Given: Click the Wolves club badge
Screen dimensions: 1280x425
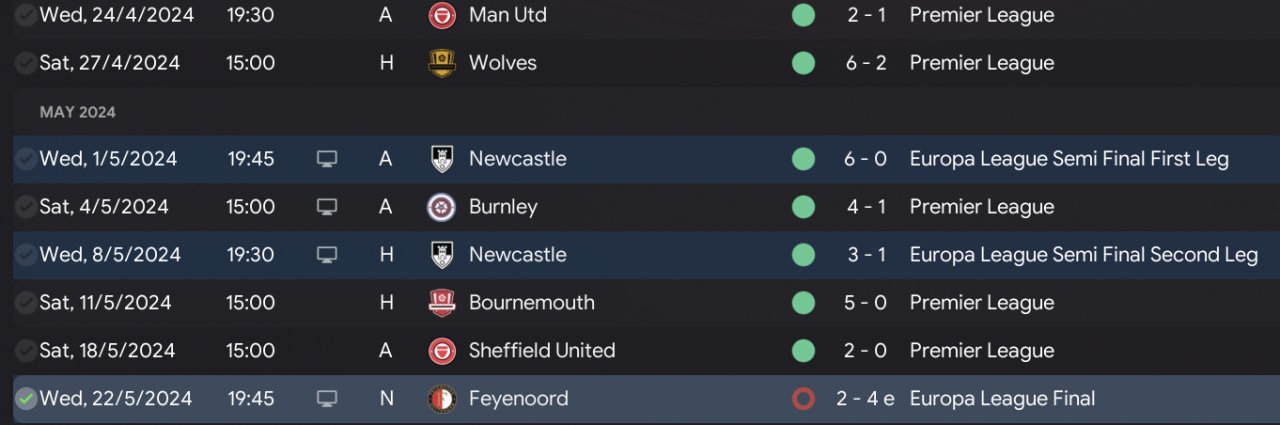Looking at the screenshot, I should (442, 63).
